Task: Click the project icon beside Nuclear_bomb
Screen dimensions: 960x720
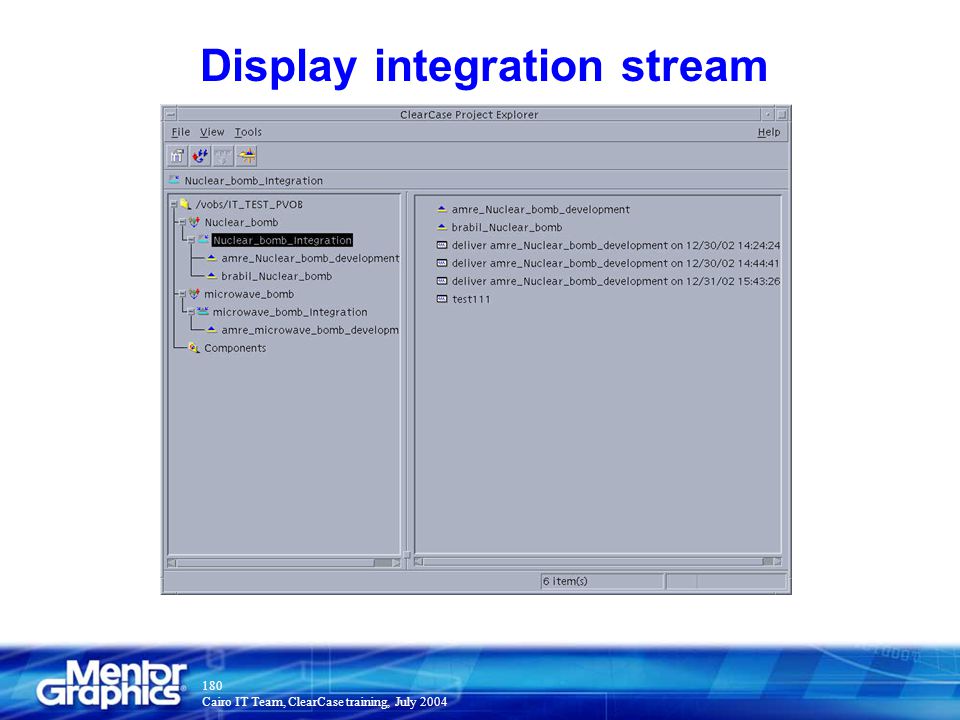Action: (194, 222)
